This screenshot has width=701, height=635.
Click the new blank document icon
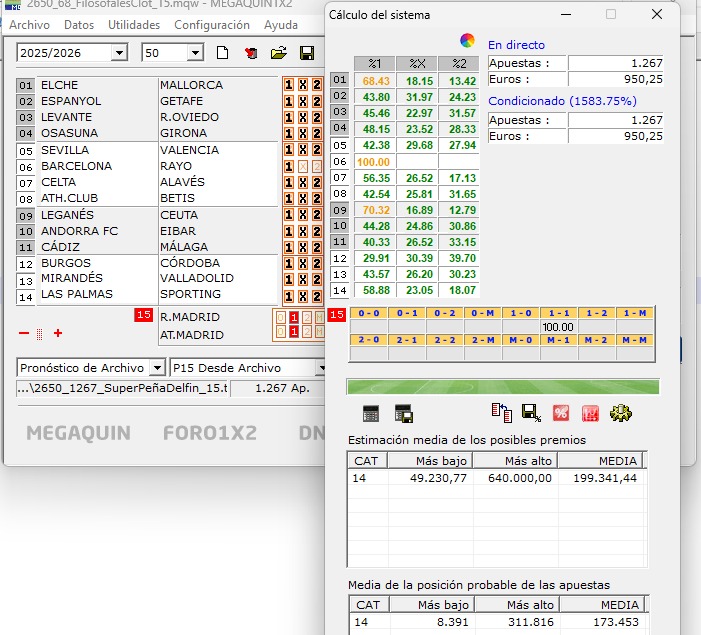point(223,53)
